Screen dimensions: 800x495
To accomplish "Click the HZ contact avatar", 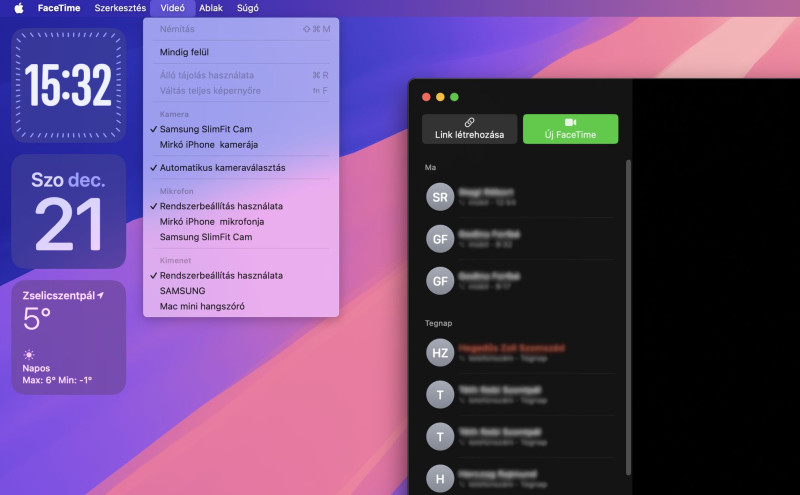I will tap(440, 353).
